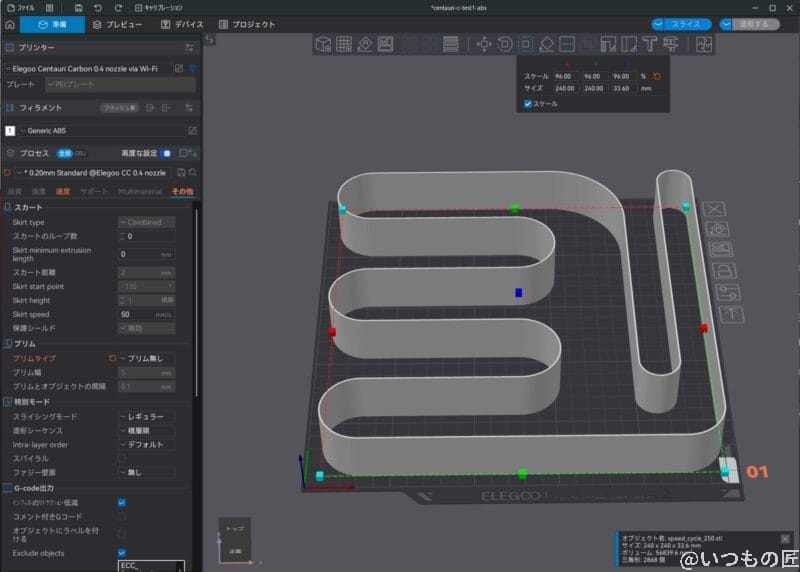This screenshot has height=572, width=800.
Task: Switch to the プレビュー tab
Action: click(118, 24)
